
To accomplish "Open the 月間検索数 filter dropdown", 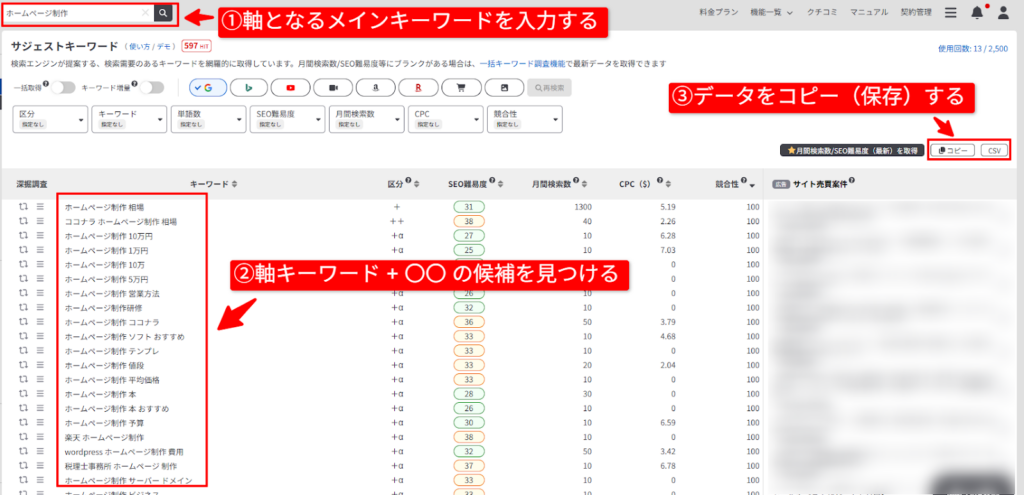I will pos(366,119).
